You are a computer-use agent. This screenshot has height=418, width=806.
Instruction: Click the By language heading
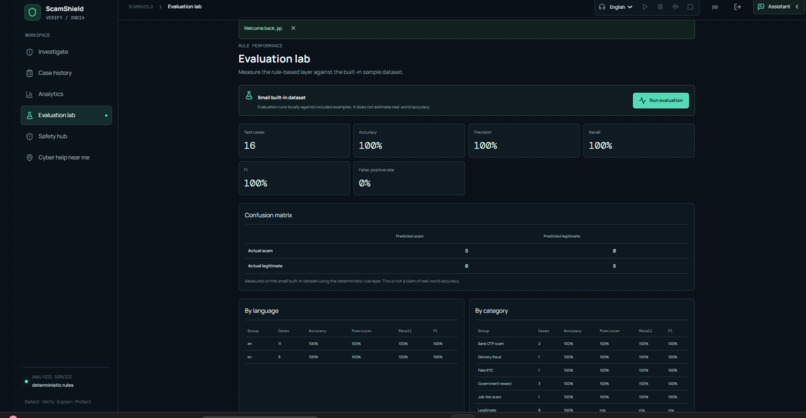pyautogui.click(x=262, y=311)
